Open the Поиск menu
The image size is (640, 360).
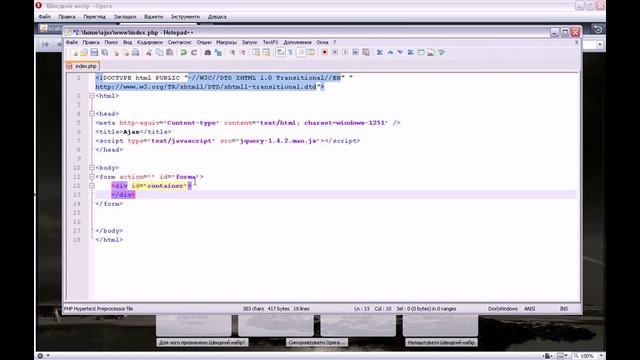point(111,42)
